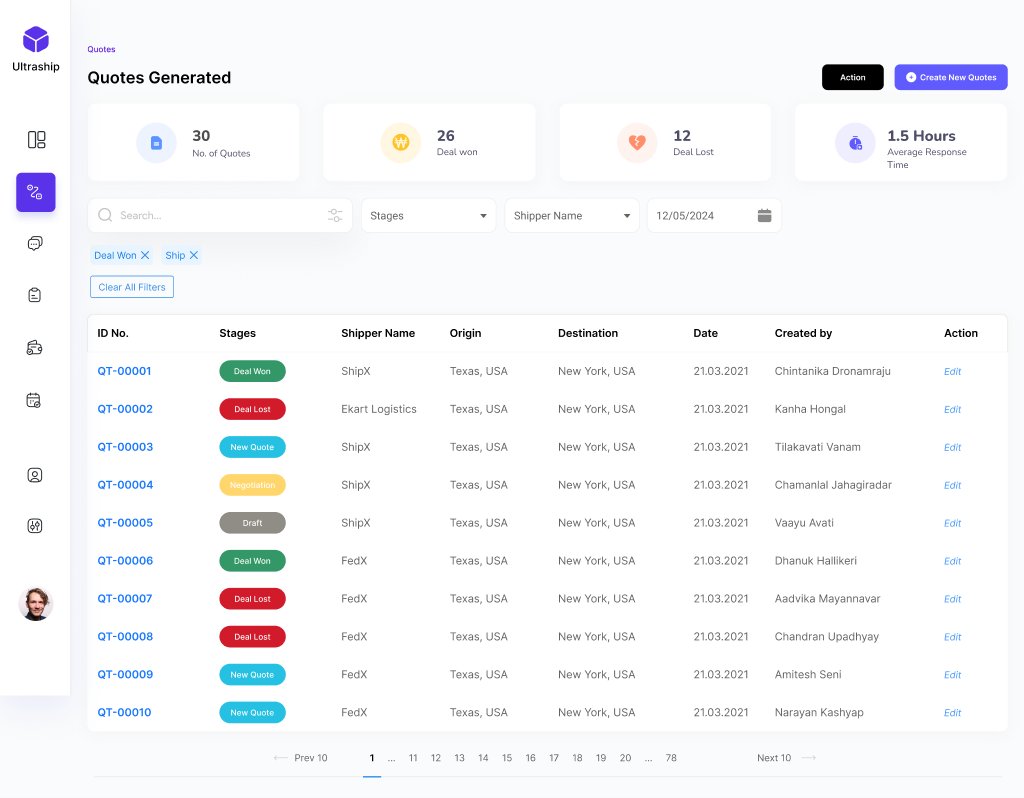Click the Deal Lost broken heart icon
The width and height of the screenshot is (1024, 798).
637,142
